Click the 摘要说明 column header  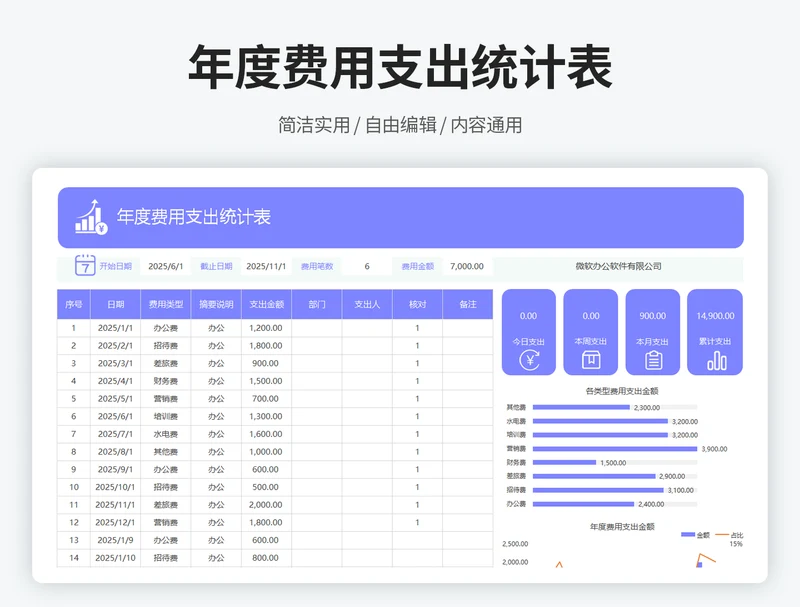click(x=216, y=305)
